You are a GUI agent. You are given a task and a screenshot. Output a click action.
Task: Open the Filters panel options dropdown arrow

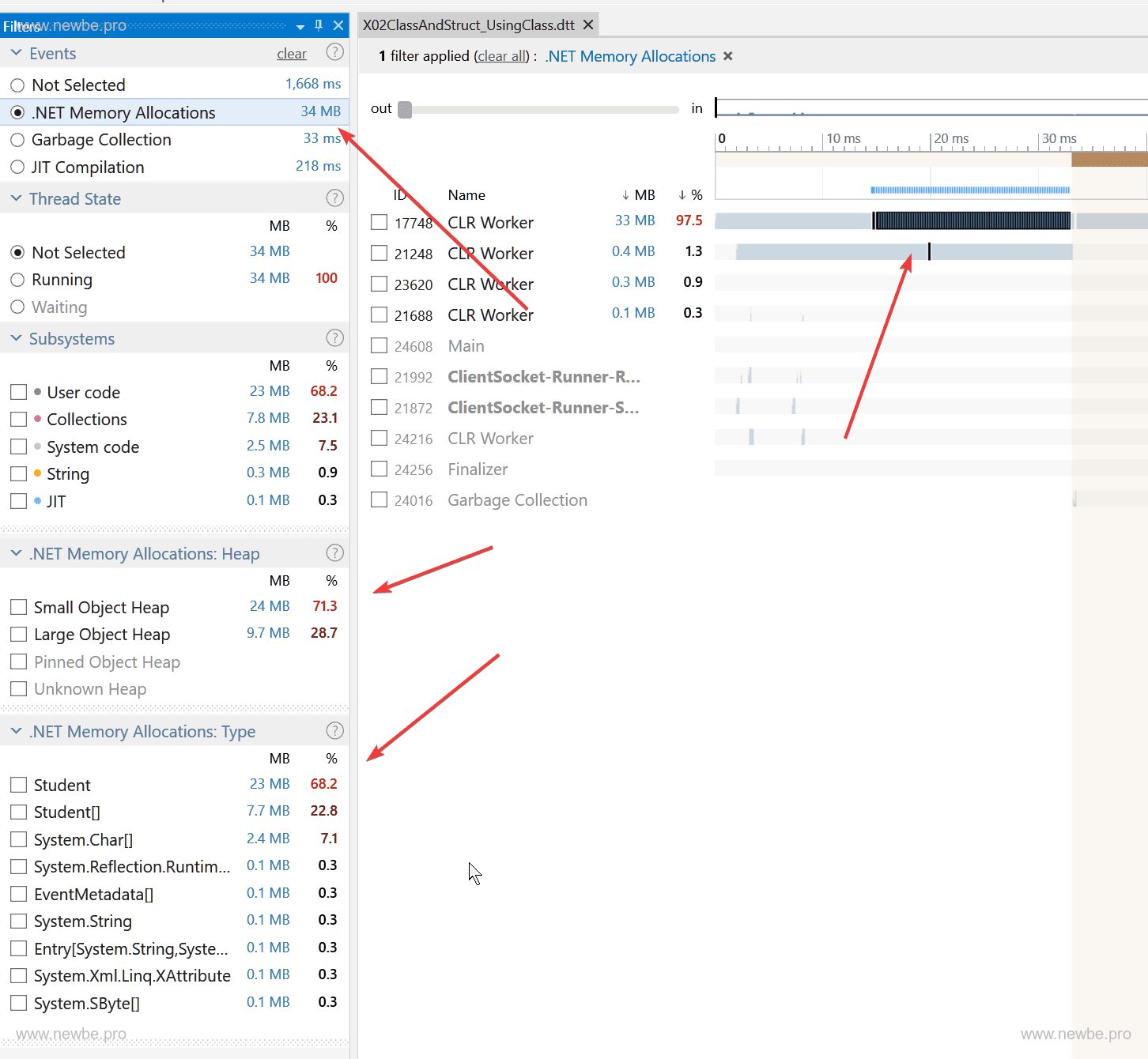[300, 26]
